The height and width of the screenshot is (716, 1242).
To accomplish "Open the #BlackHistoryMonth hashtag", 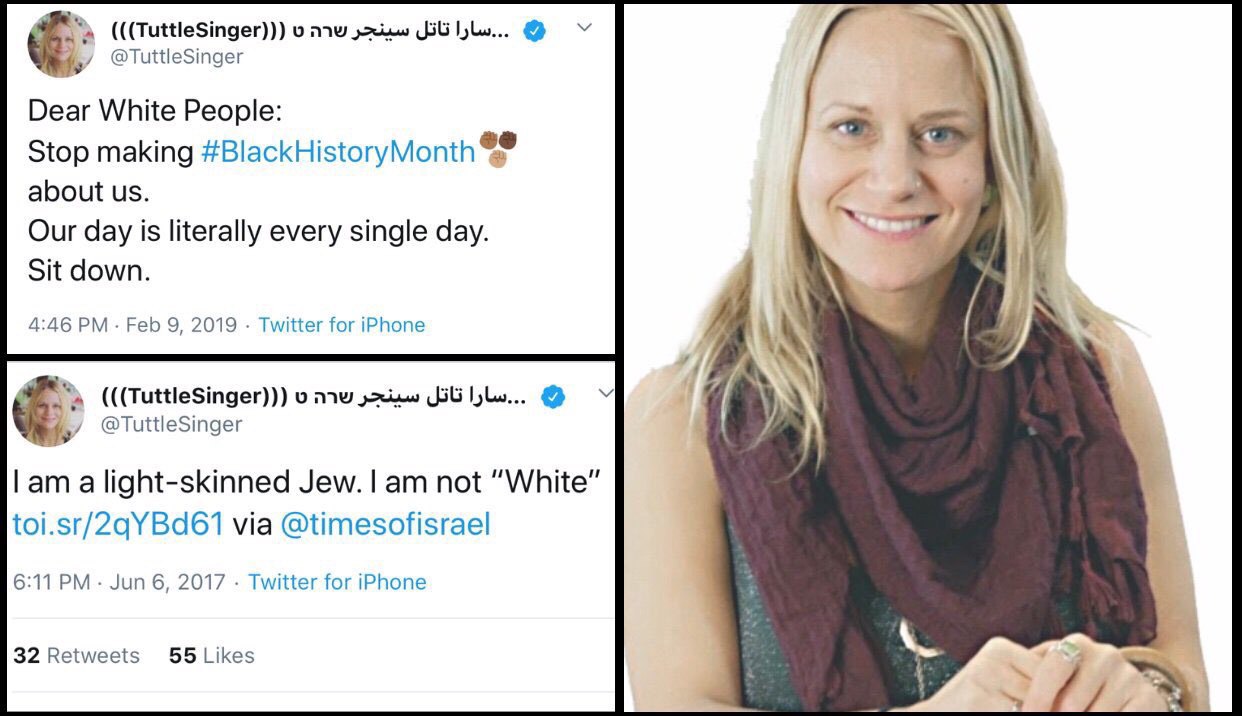I will [338, 152].
